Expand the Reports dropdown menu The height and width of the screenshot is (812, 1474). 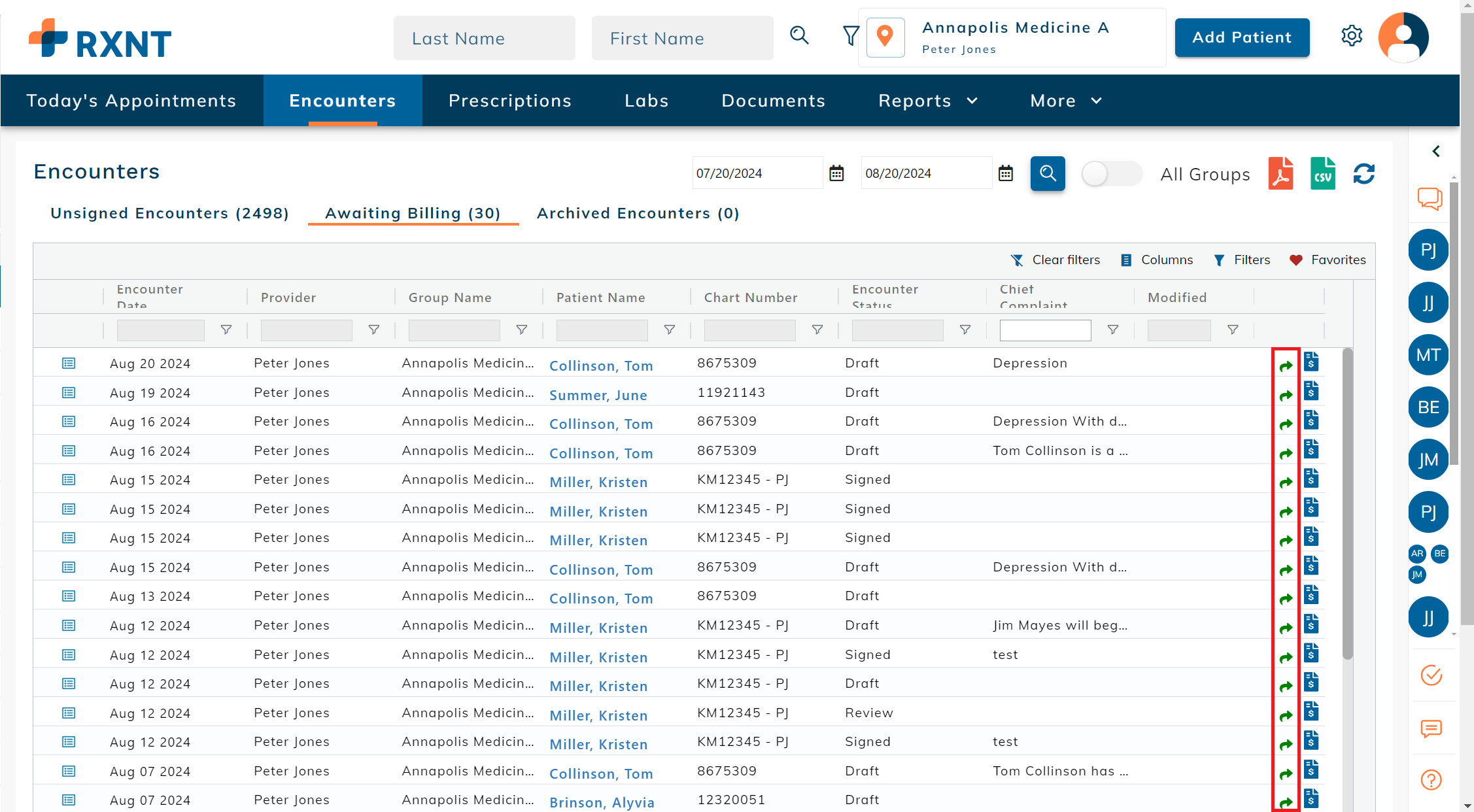(928, 100)
